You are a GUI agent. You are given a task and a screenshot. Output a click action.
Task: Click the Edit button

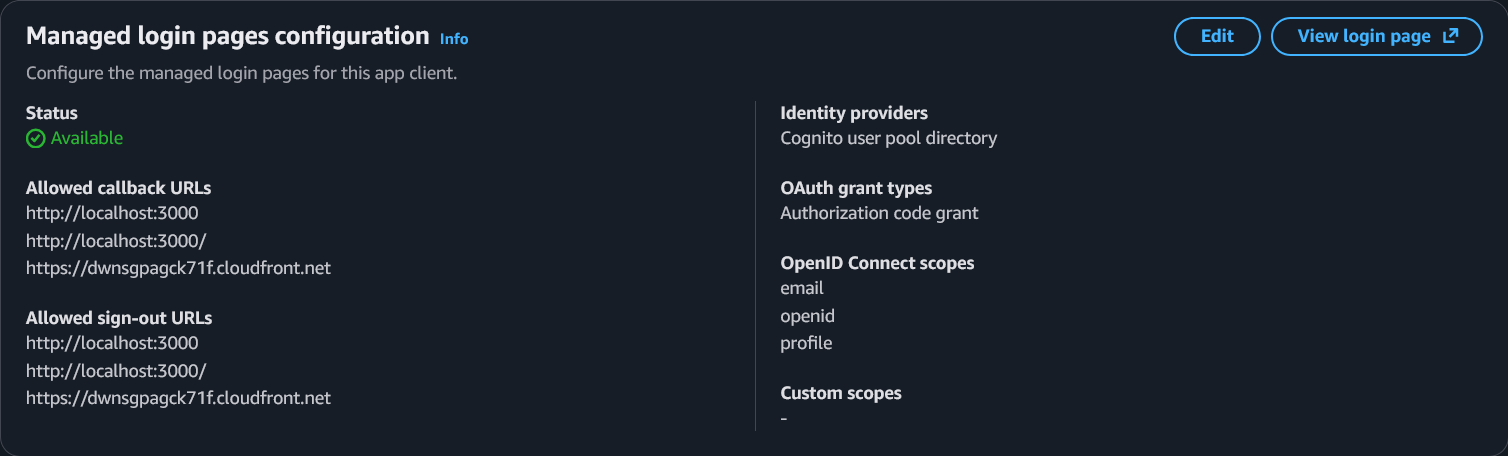(1216, 36)
